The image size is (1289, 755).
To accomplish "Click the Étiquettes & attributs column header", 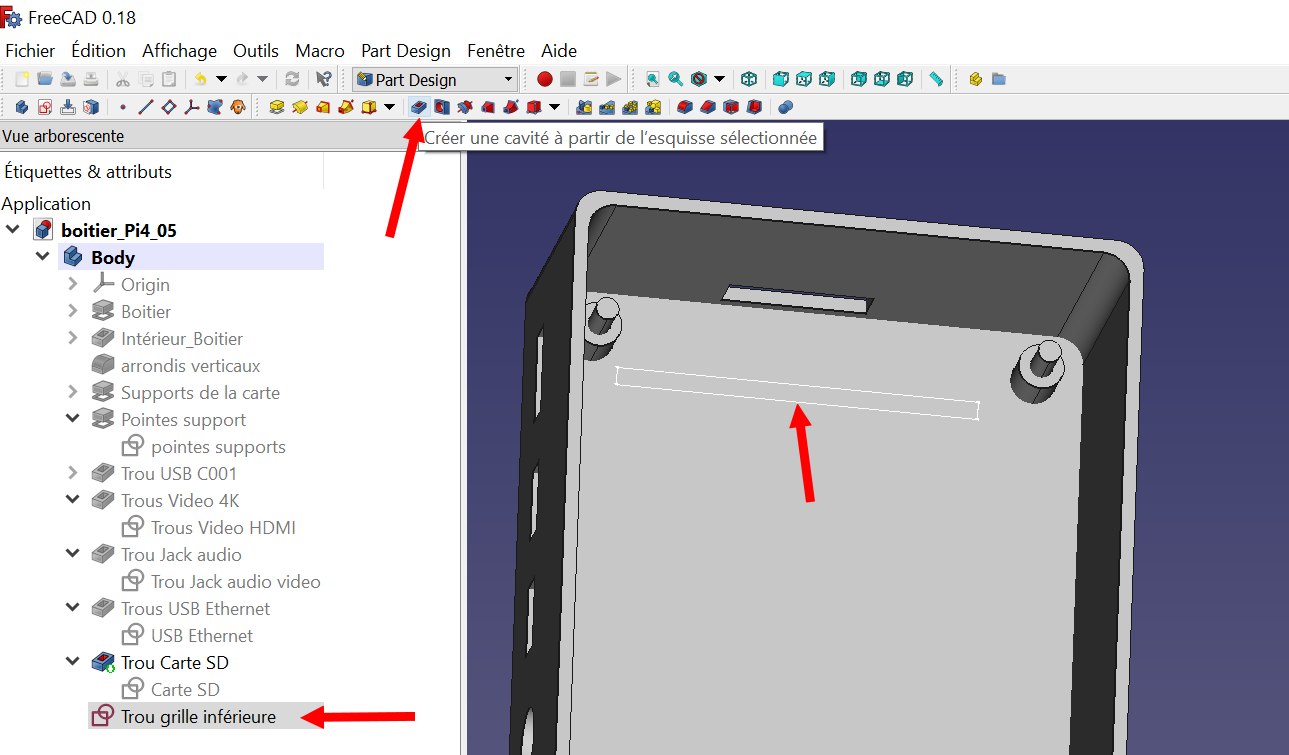I will point(88,171).
